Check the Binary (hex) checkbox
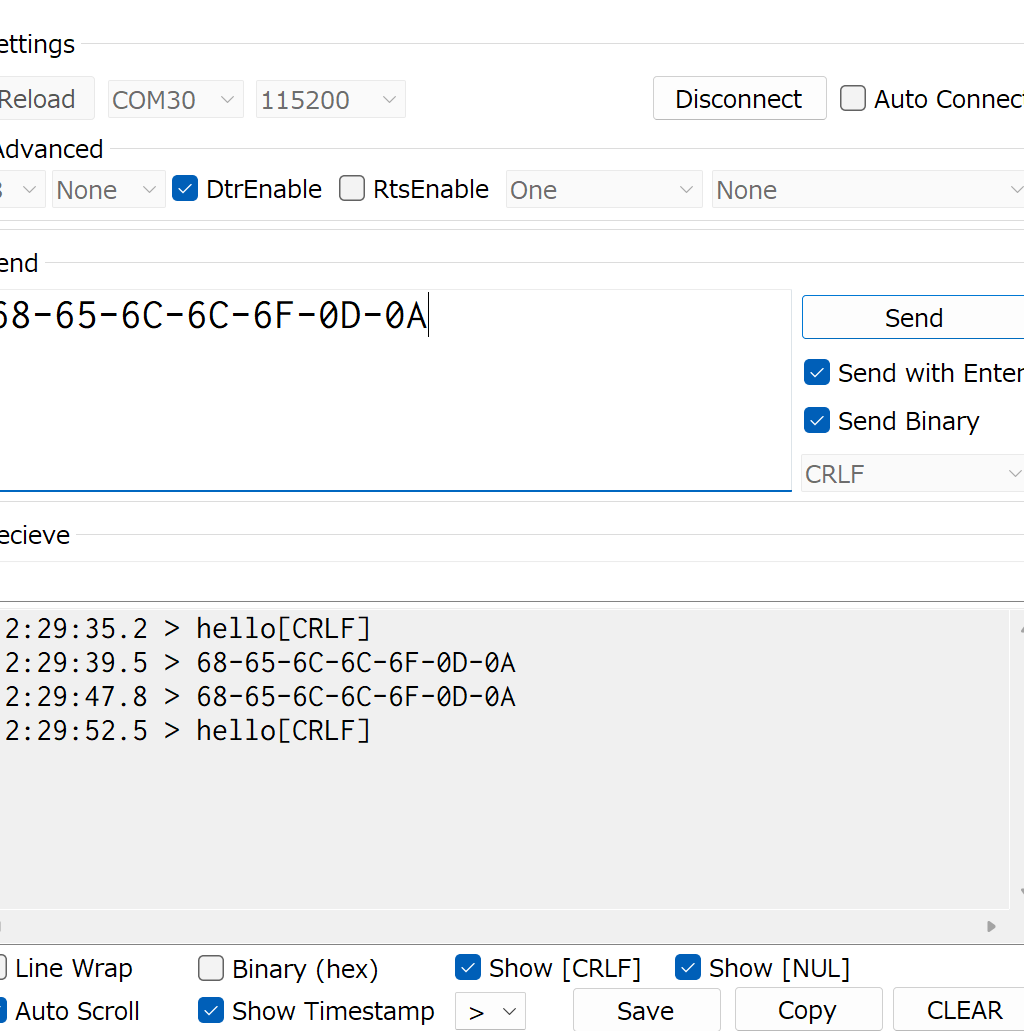The height and width of the screenshot is (1031, 1024). click(211, 968)
